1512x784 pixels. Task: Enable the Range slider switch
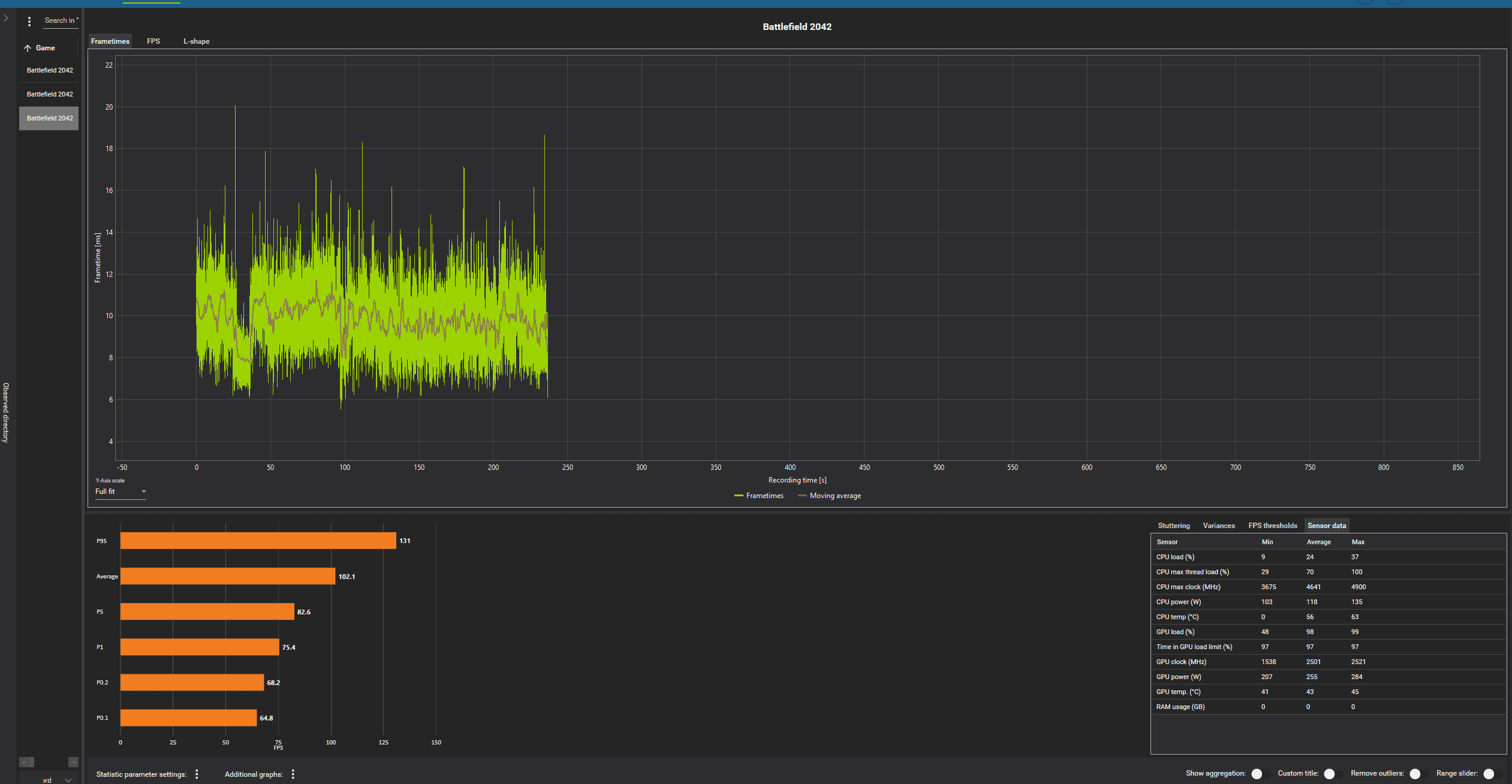pyautogui.click(x=1492, y=774)
